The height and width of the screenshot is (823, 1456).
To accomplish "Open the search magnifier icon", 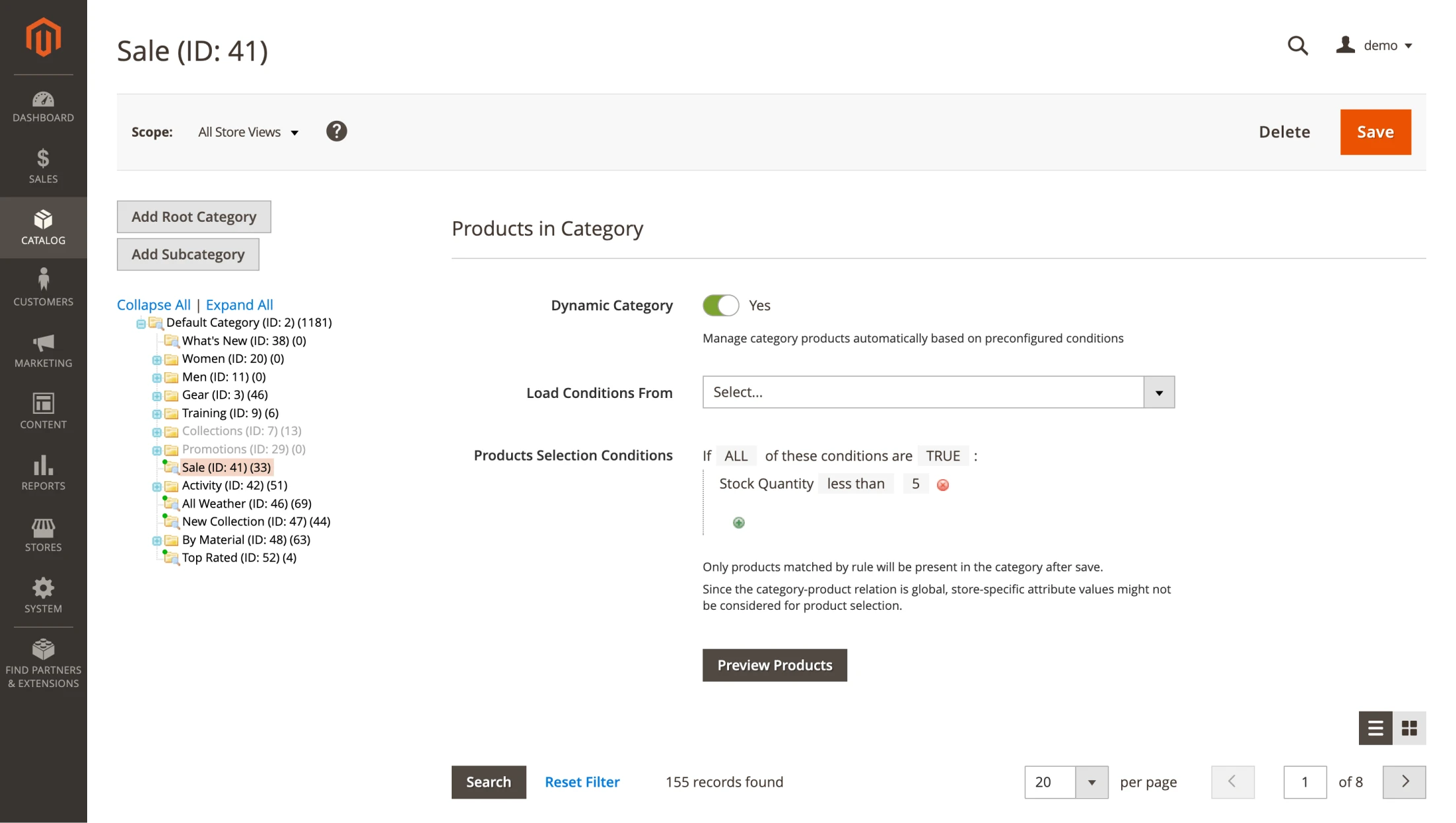I will coord(1297,46).
